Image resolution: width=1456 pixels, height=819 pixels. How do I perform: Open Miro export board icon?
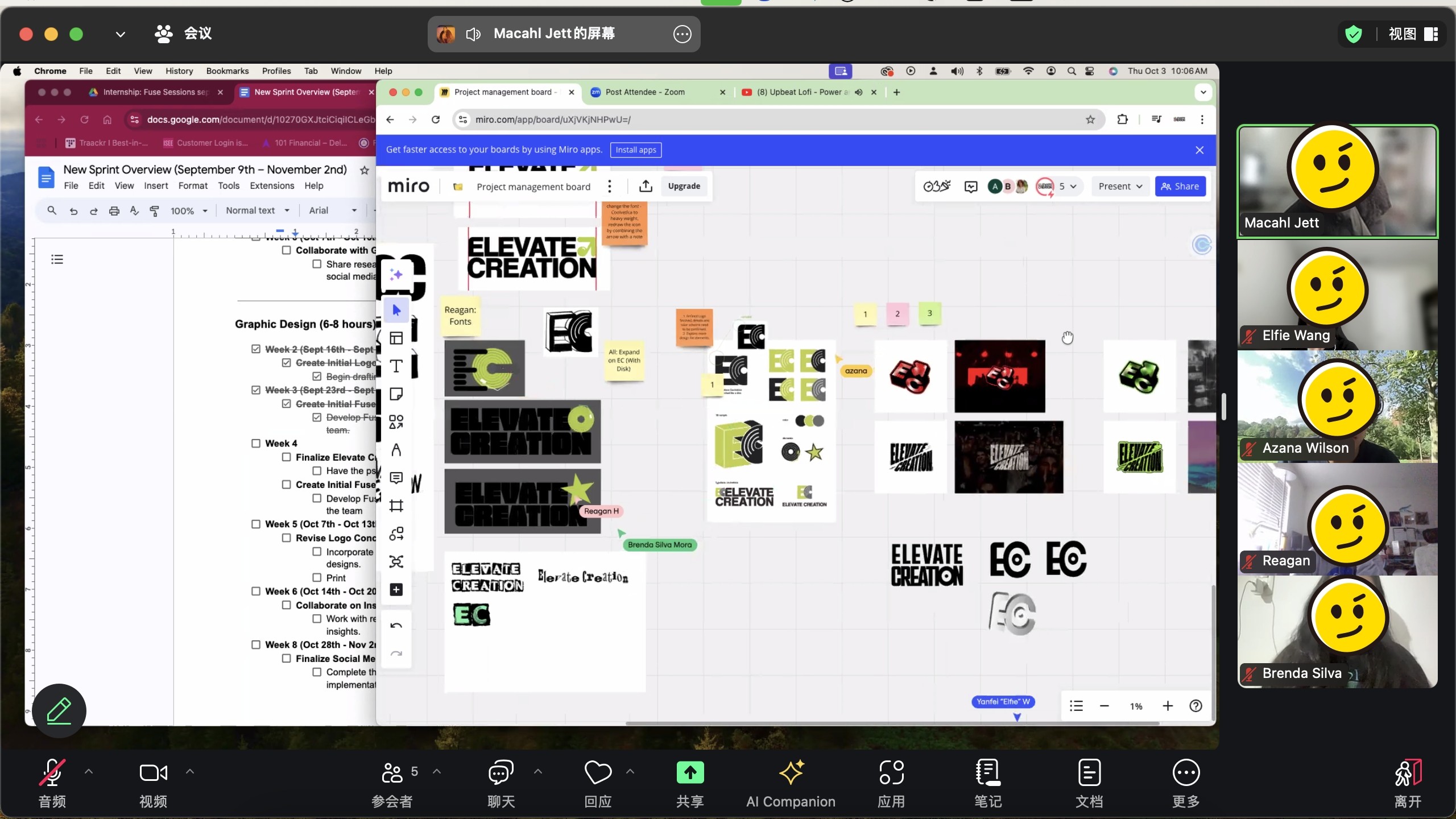tap(646, 186)
